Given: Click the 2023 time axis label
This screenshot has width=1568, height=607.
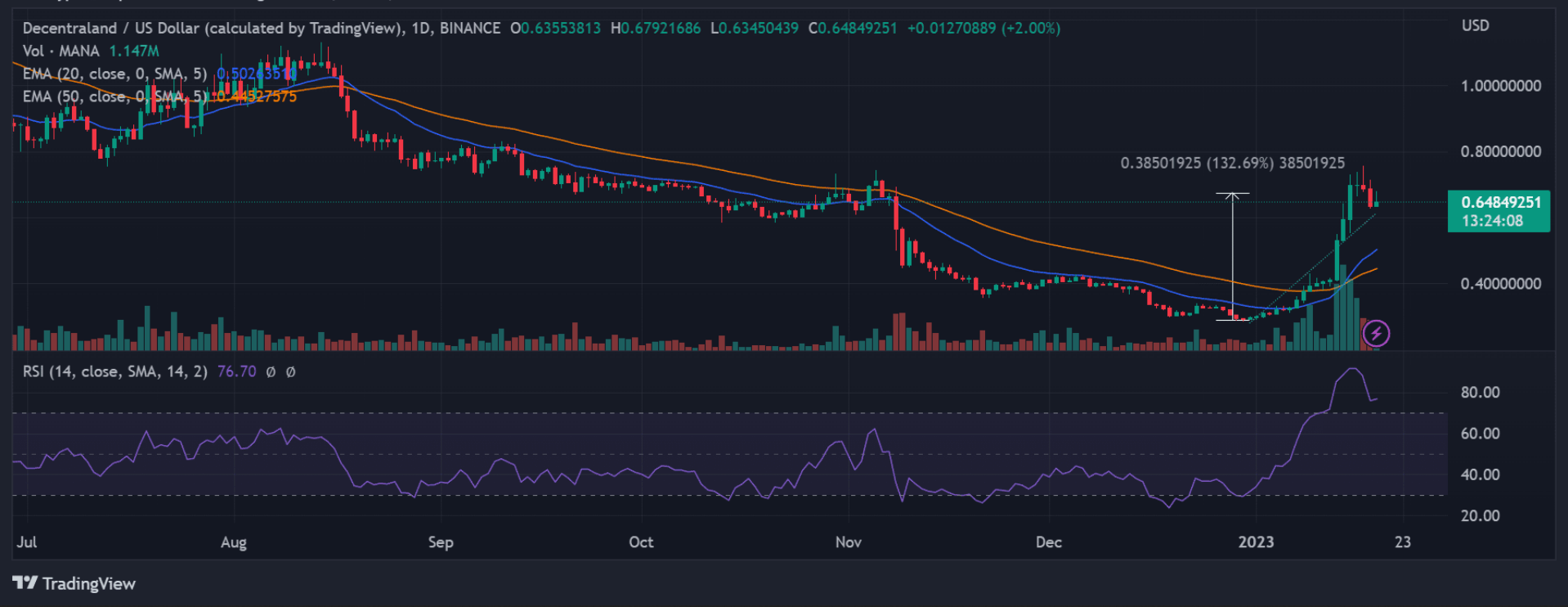Looking at the screenshot, I should (x=1256, y=542).
